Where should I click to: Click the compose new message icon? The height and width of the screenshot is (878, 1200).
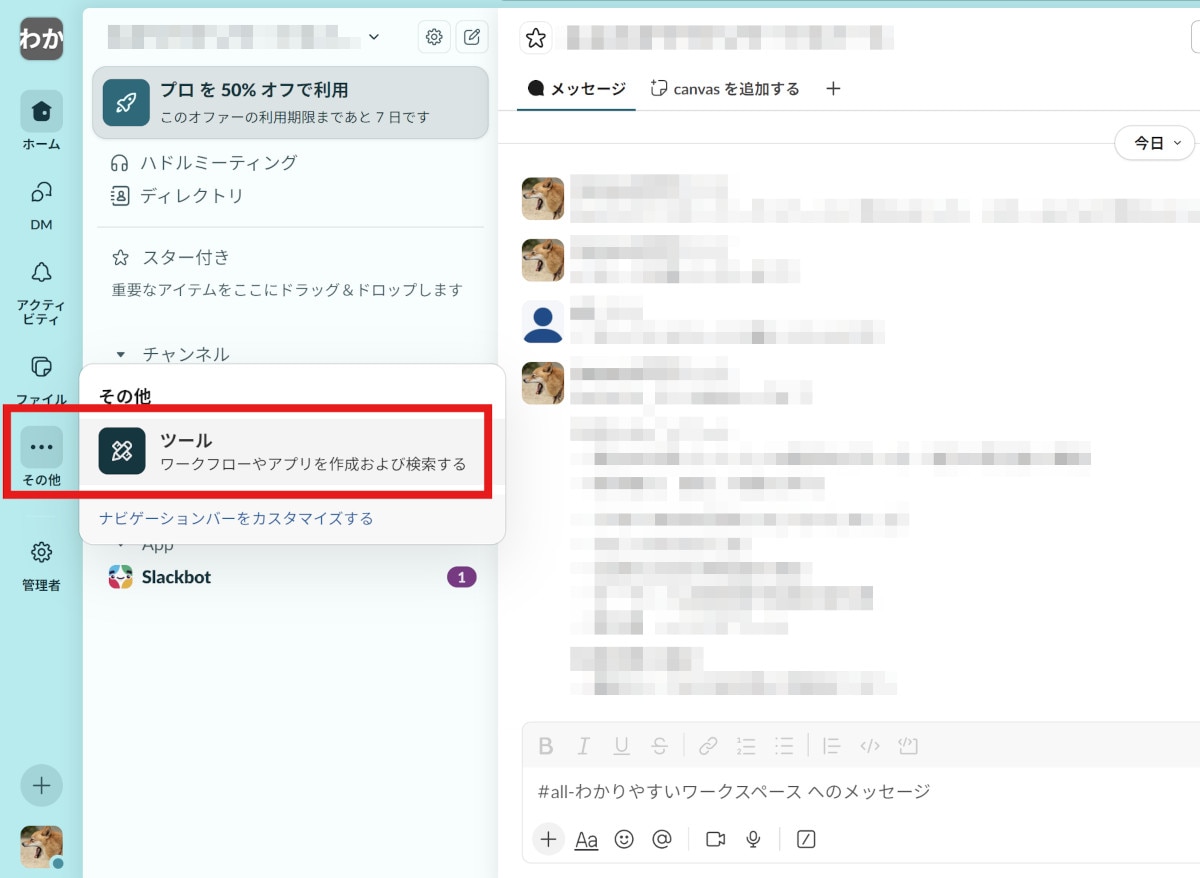pos(472,38)
